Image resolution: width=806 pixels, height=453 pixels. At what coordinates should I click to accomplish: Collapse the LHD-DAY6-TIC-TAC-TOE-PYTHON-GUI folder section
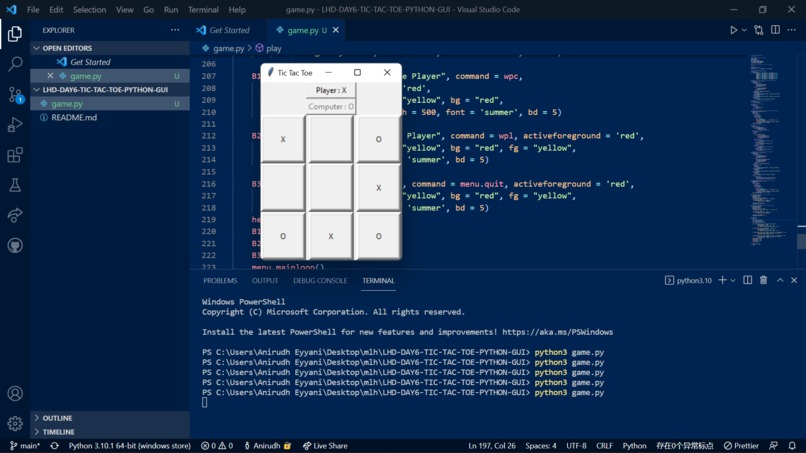pyautogui.click(x=110, y=89)
